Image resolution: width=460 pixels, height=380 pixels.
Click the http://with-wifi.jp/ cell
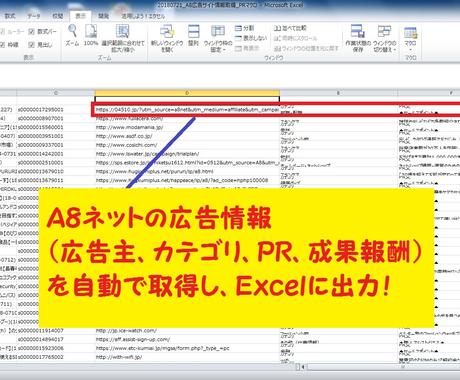click(x=187, y=357)
